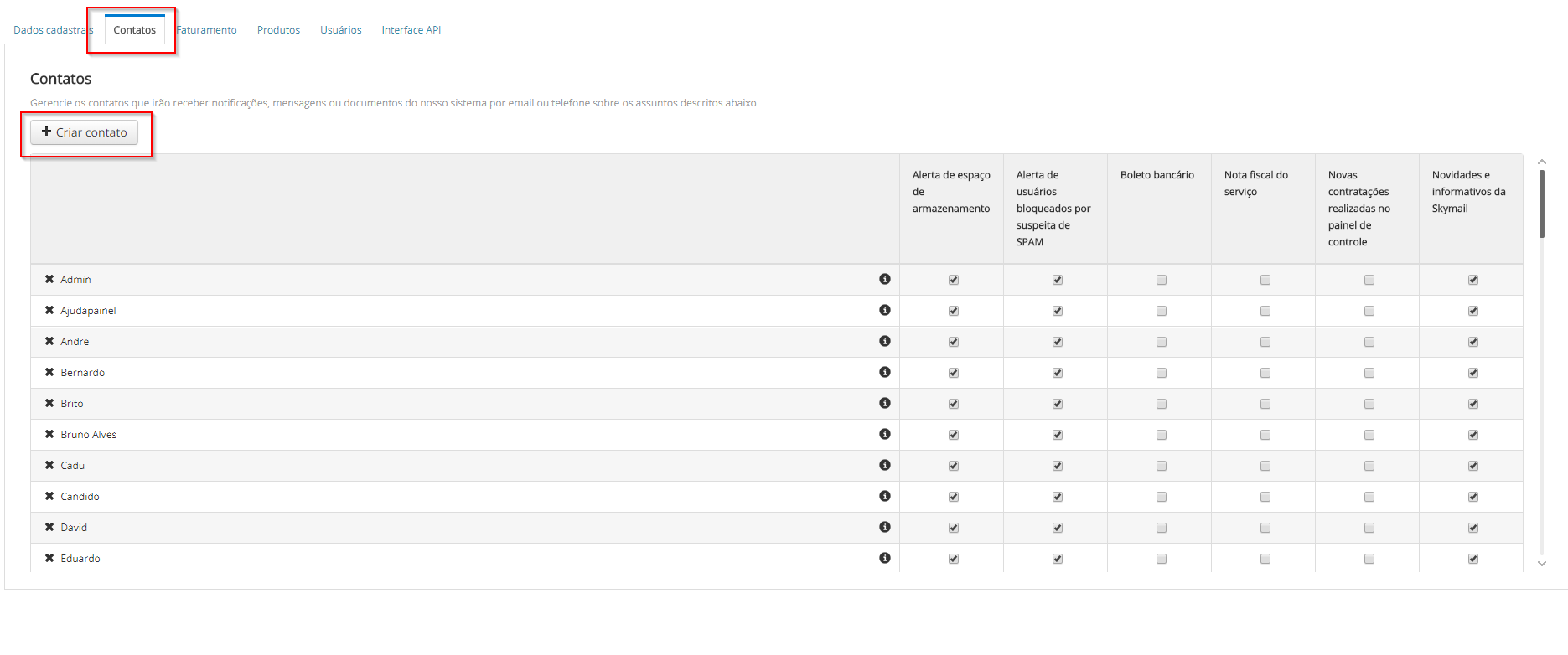This screenshot has height=655, width=1568.
Task: Click the X icon beside Bruno Alves
Action: [x=49, y=434]
